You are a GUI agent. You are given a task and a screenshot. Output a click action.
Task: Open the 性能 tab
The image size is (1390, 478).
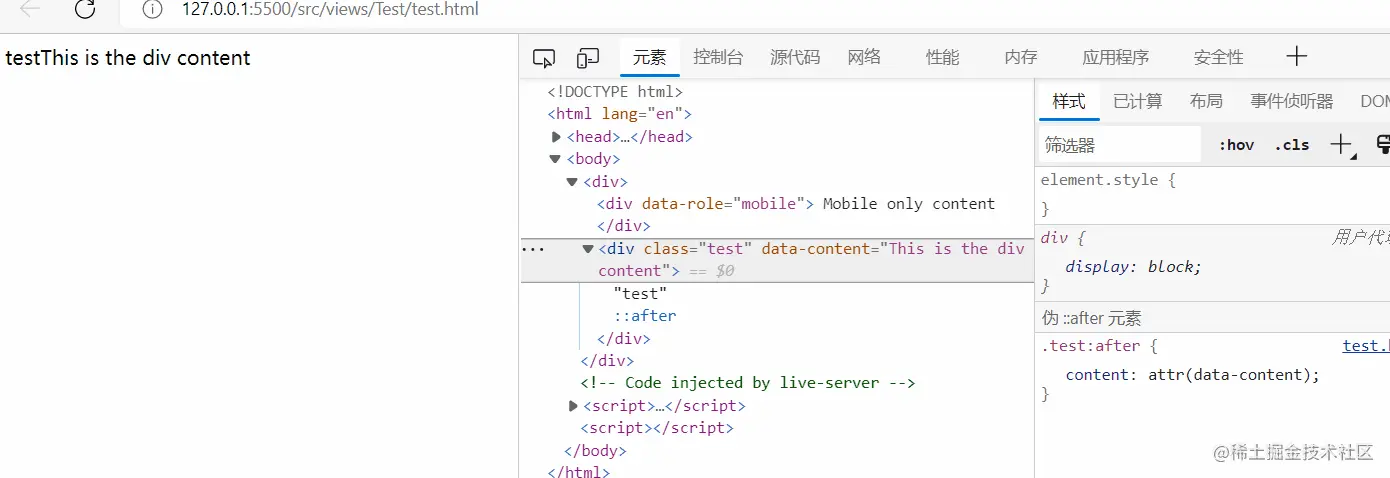pyautogui.click(x=942, y=58)
